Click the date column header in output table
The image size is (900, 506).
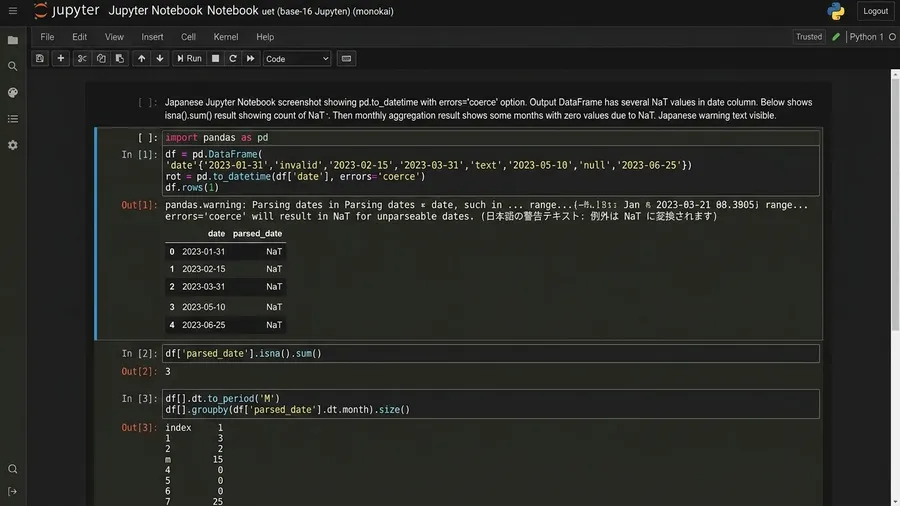point(216,233)
